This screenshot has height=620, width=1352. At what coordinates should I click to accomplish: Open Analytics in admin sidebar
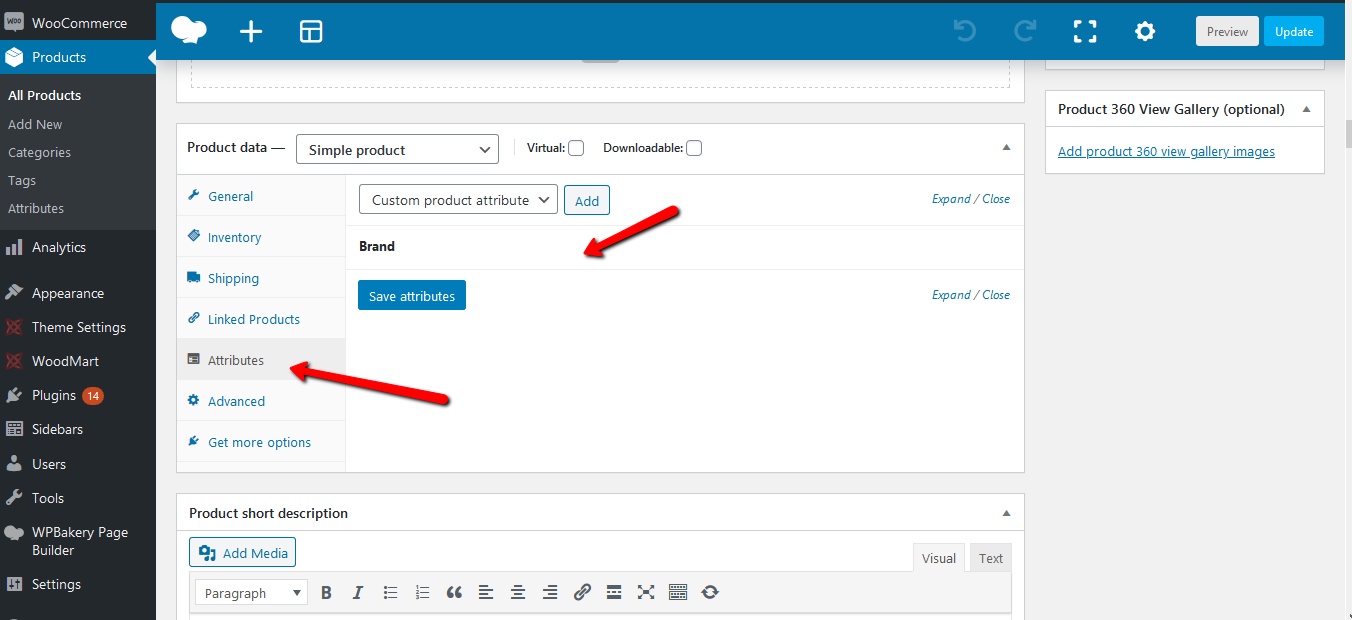78,247
